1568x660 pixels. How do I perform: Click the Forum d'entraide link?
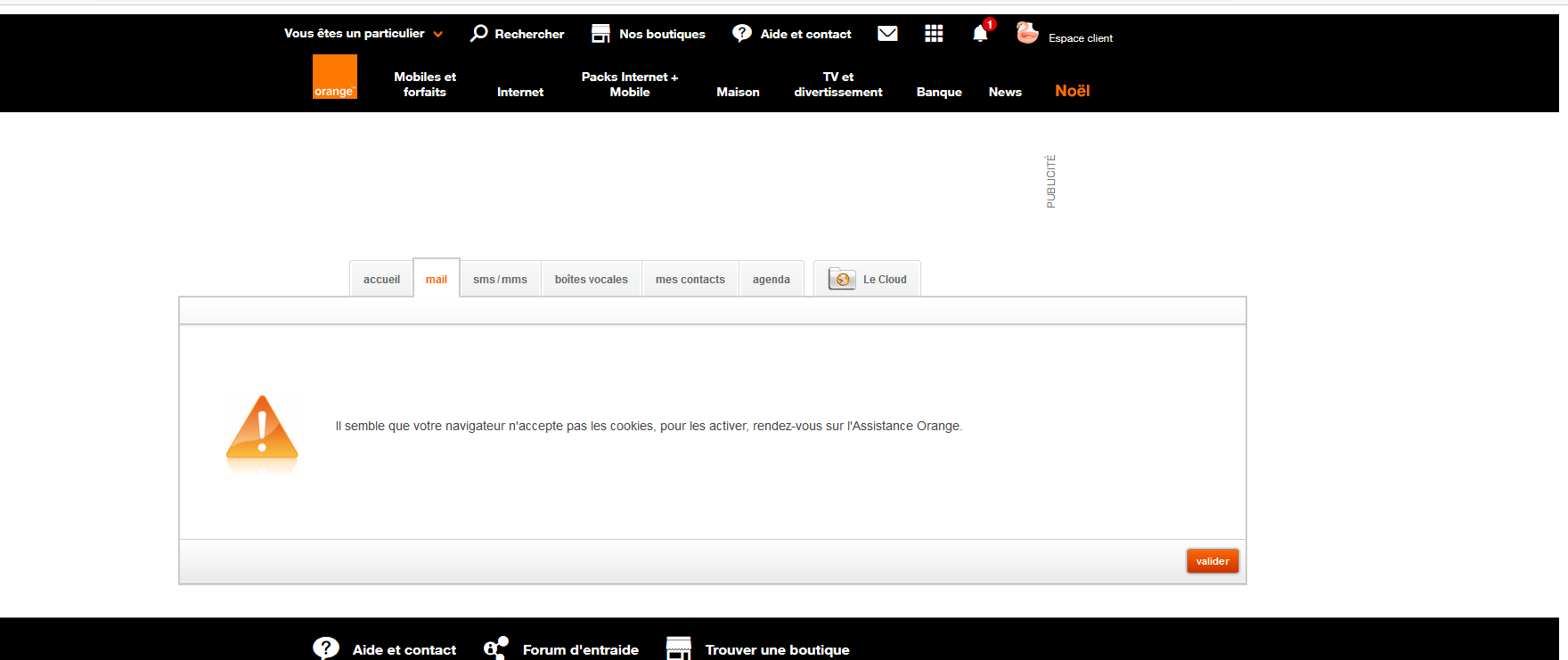[581, 650]
